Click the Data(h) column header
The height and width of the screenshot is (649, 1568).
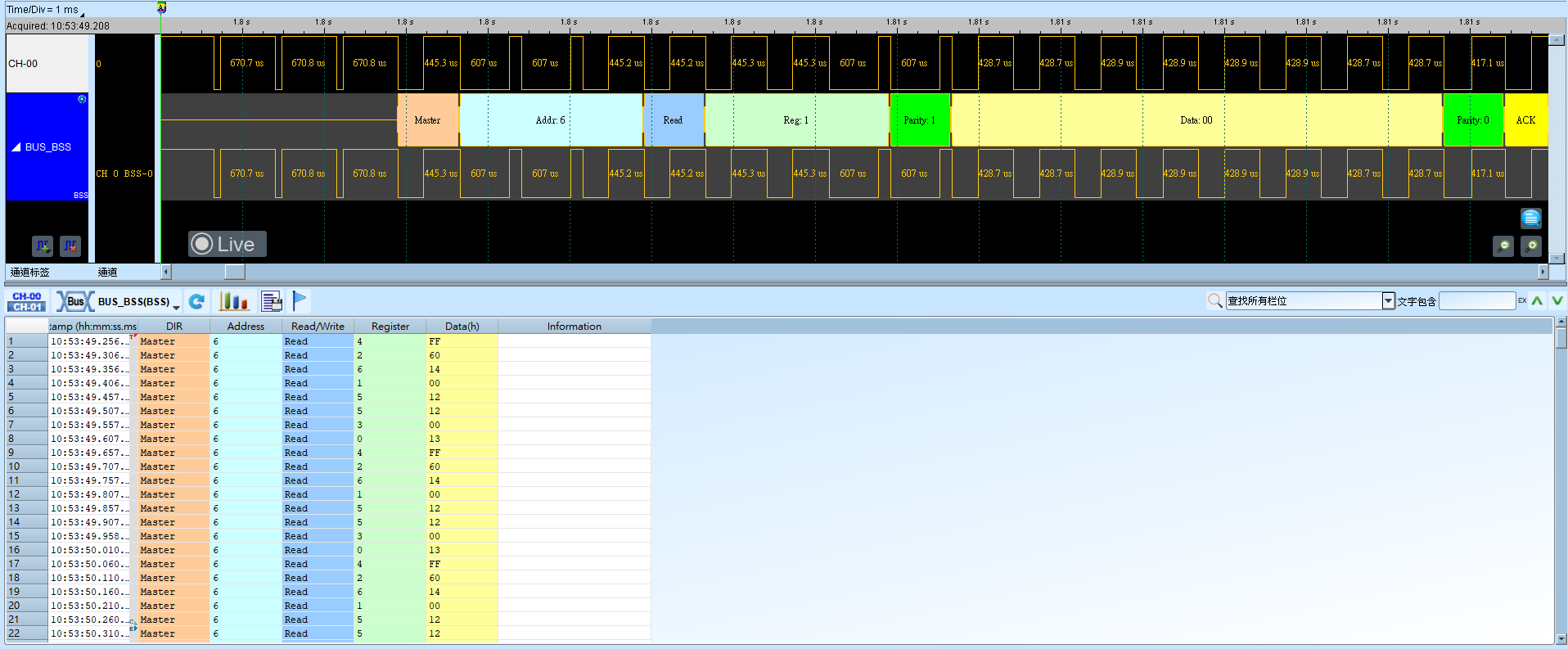click(x=462, y=327)
